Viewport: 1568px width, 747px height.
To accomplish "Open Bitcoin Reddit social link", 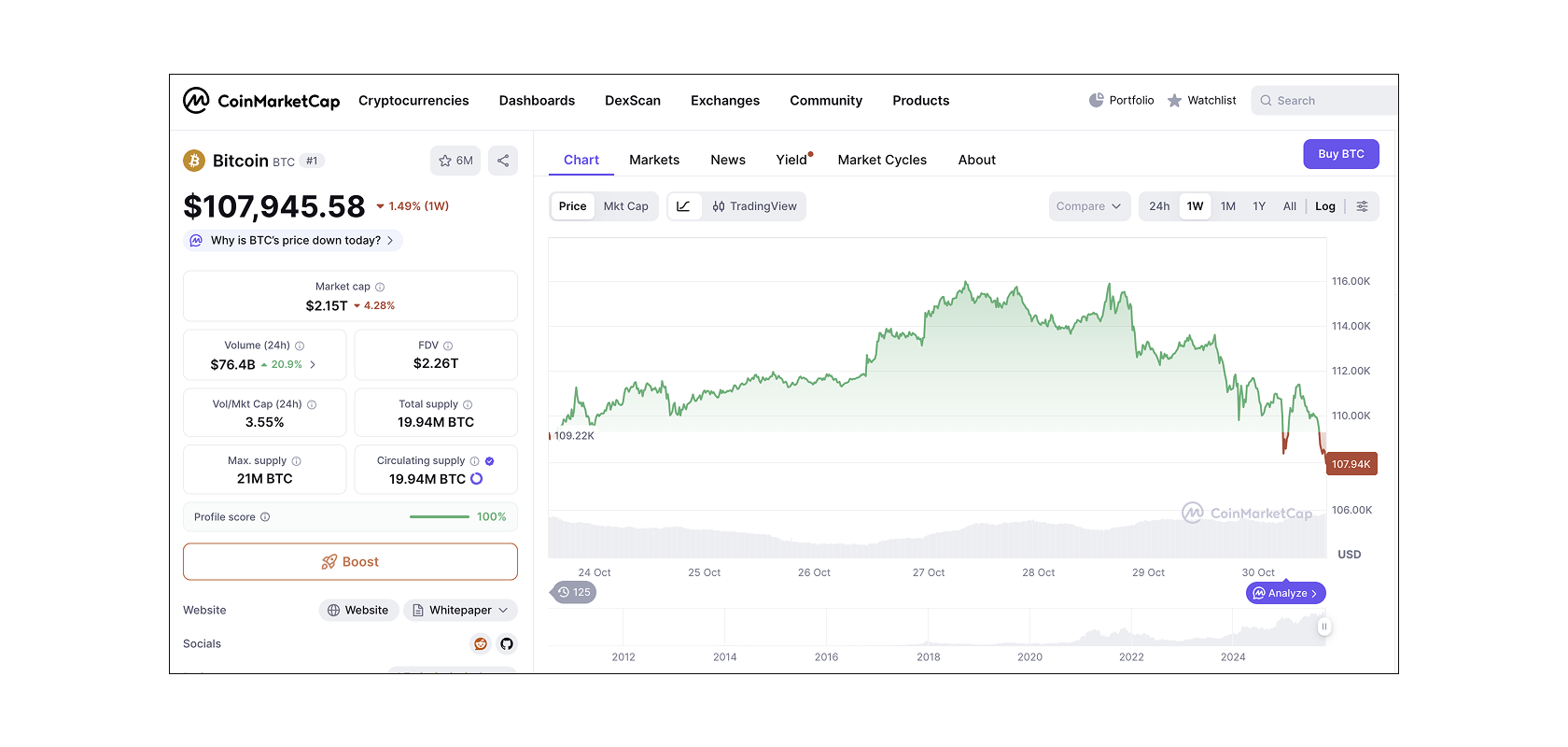I will (481, 643).
